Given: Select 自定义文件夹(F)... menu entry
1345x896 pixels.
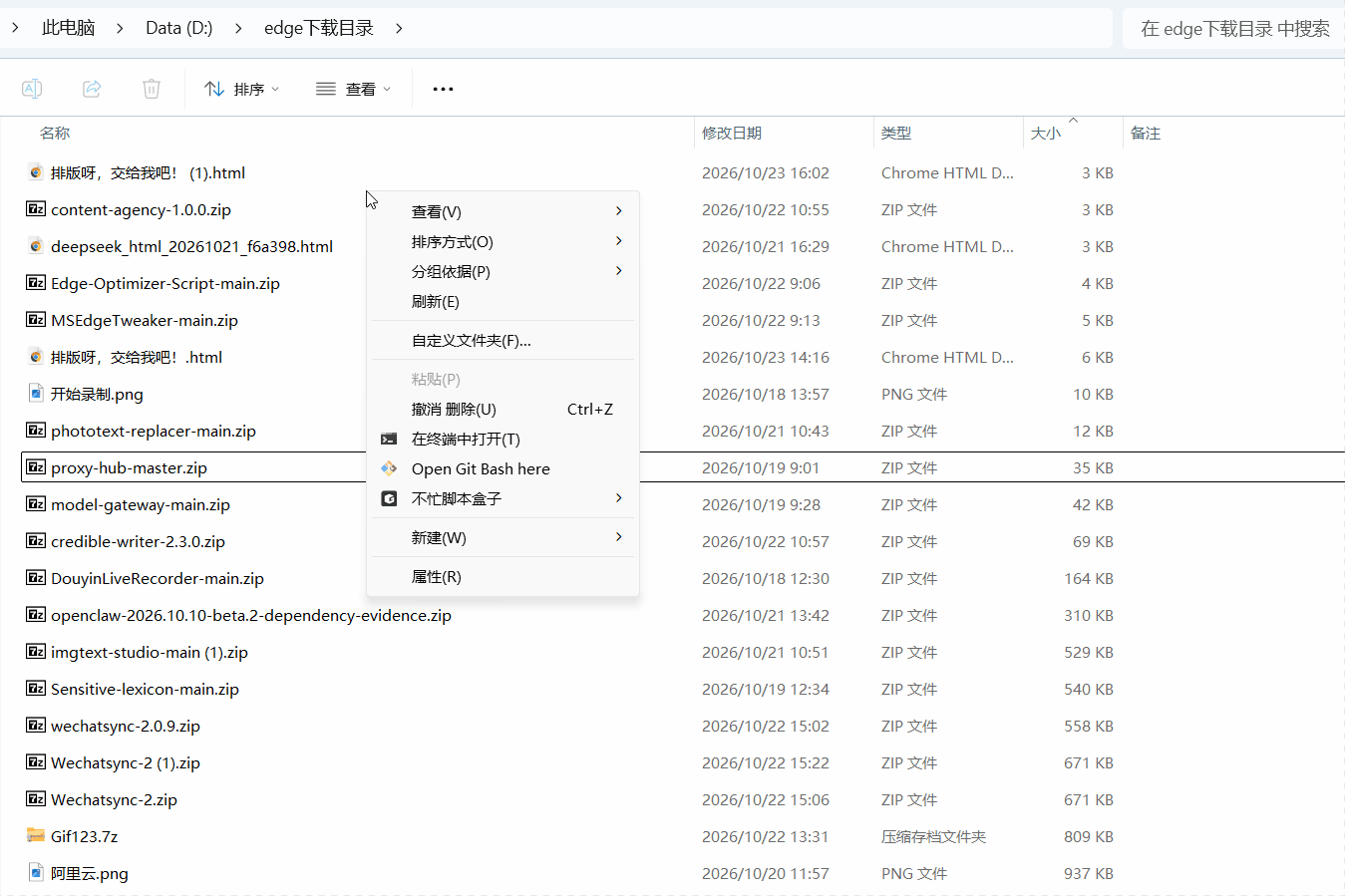Looking at the screenshot, I should (x=503, y=340).
